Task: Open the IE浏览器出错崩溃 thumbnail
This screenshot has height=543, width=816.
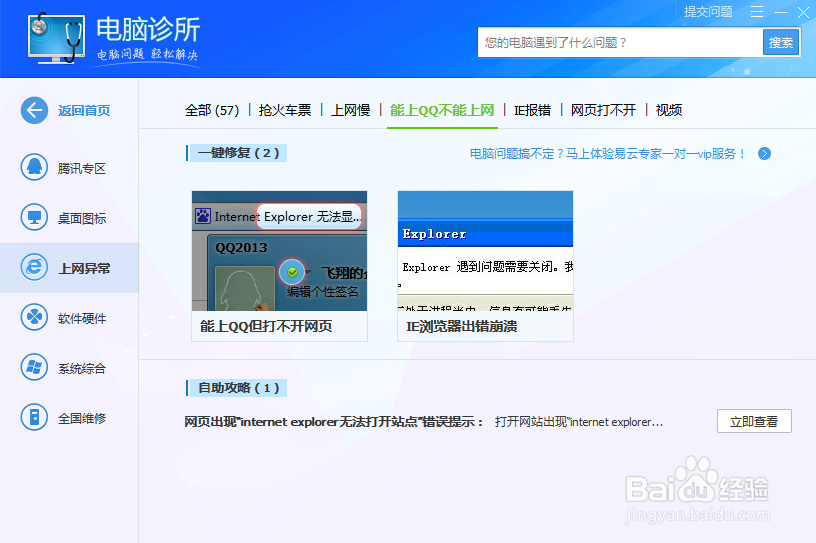Action: (486, 251)
